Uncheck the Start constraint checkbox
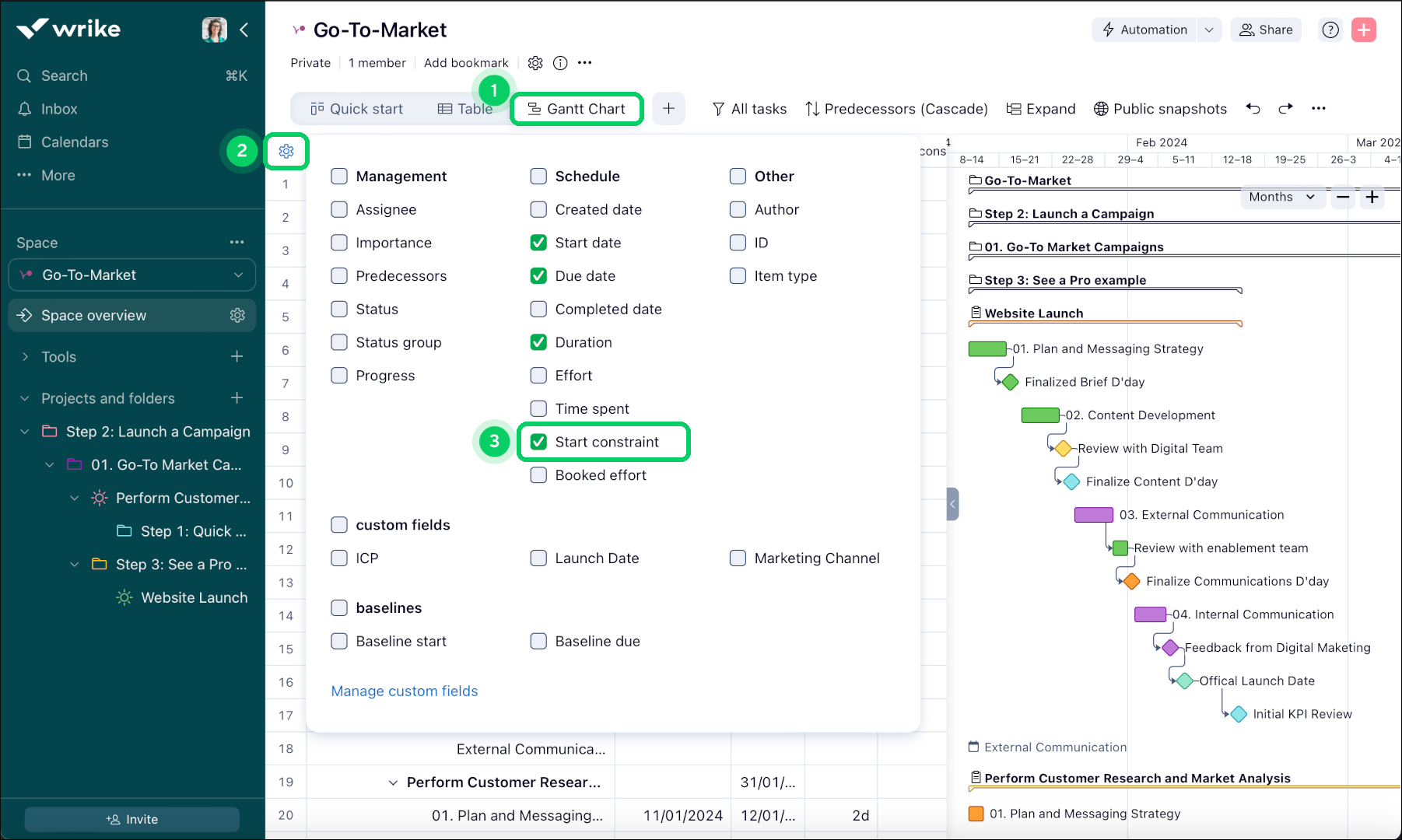 coord(538,442)
